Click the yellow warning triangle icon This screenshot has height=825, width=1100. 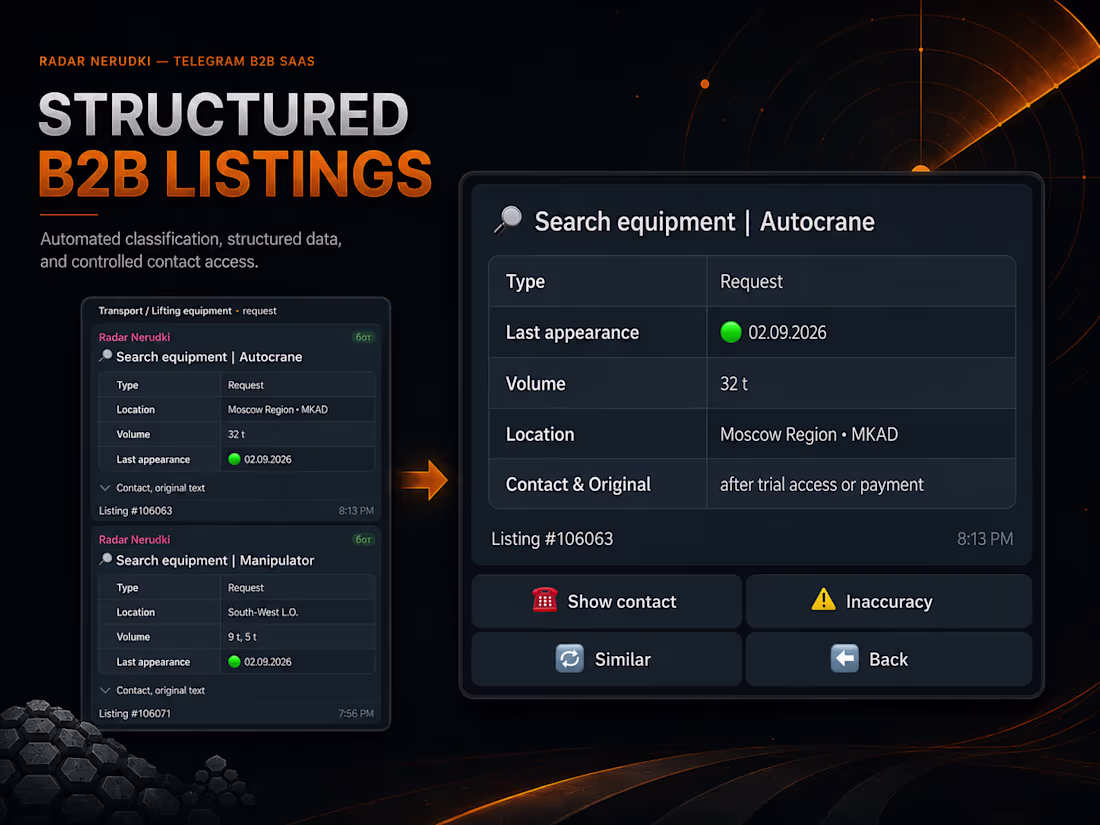tap(824, 599)
